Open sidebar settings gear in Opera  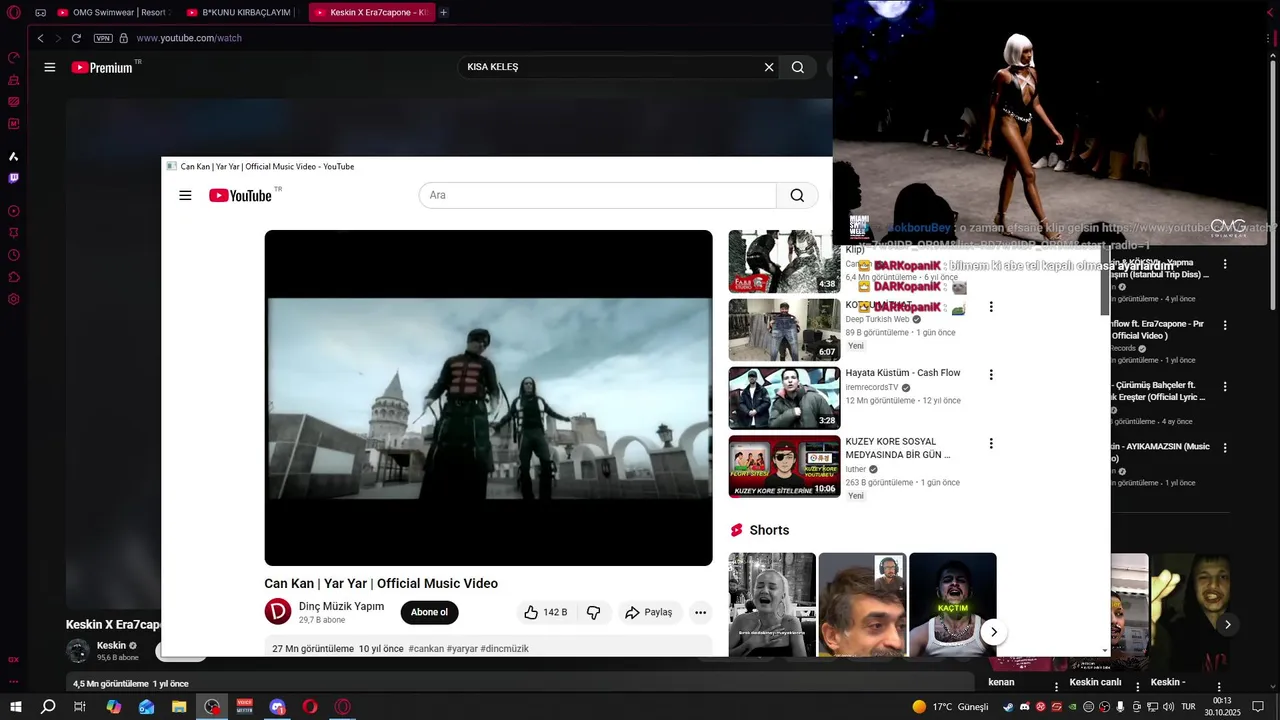tap(14, 299)
